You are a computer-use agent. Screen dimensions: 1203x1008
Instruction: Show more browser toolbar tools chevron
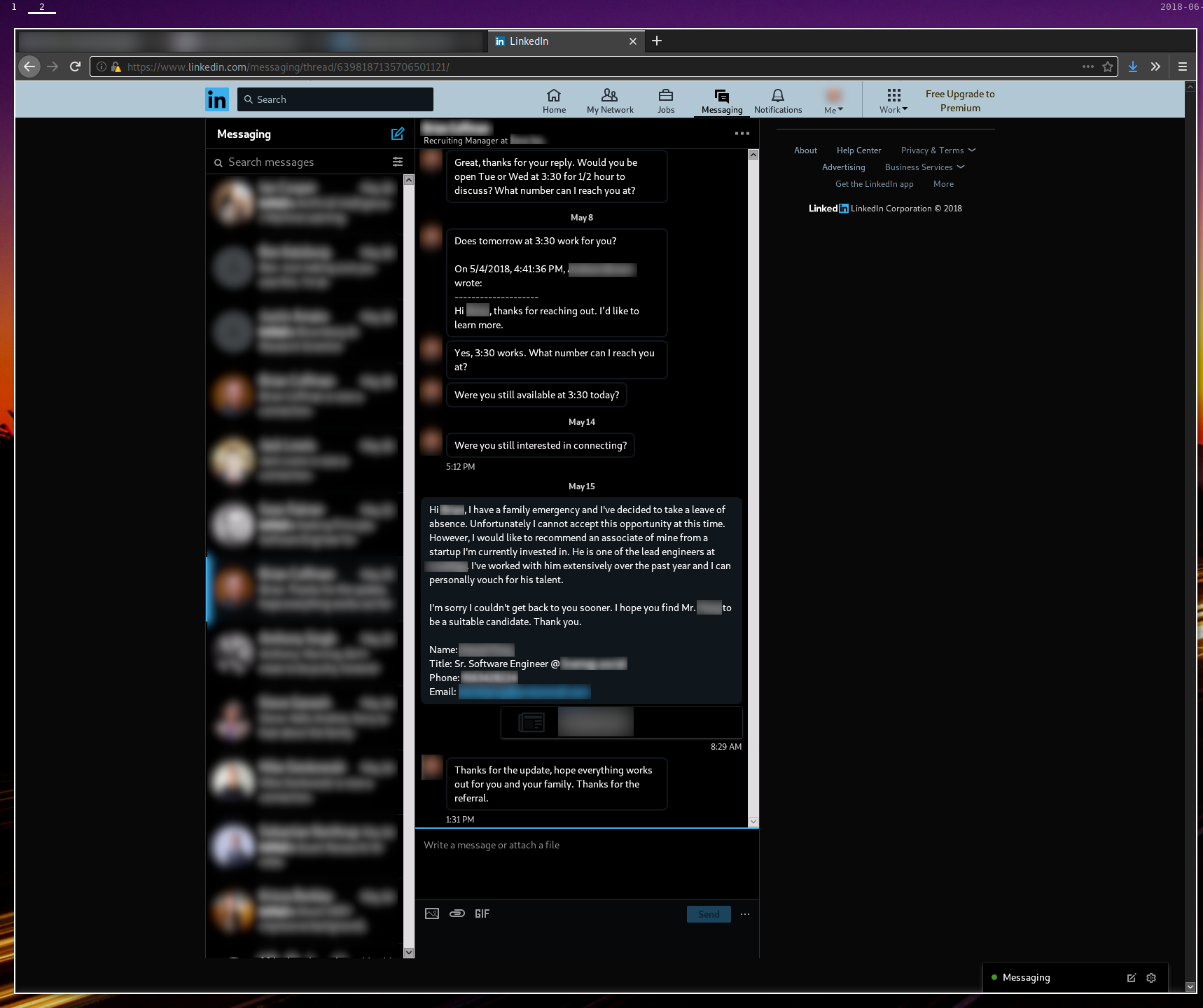coord(1155,66)
